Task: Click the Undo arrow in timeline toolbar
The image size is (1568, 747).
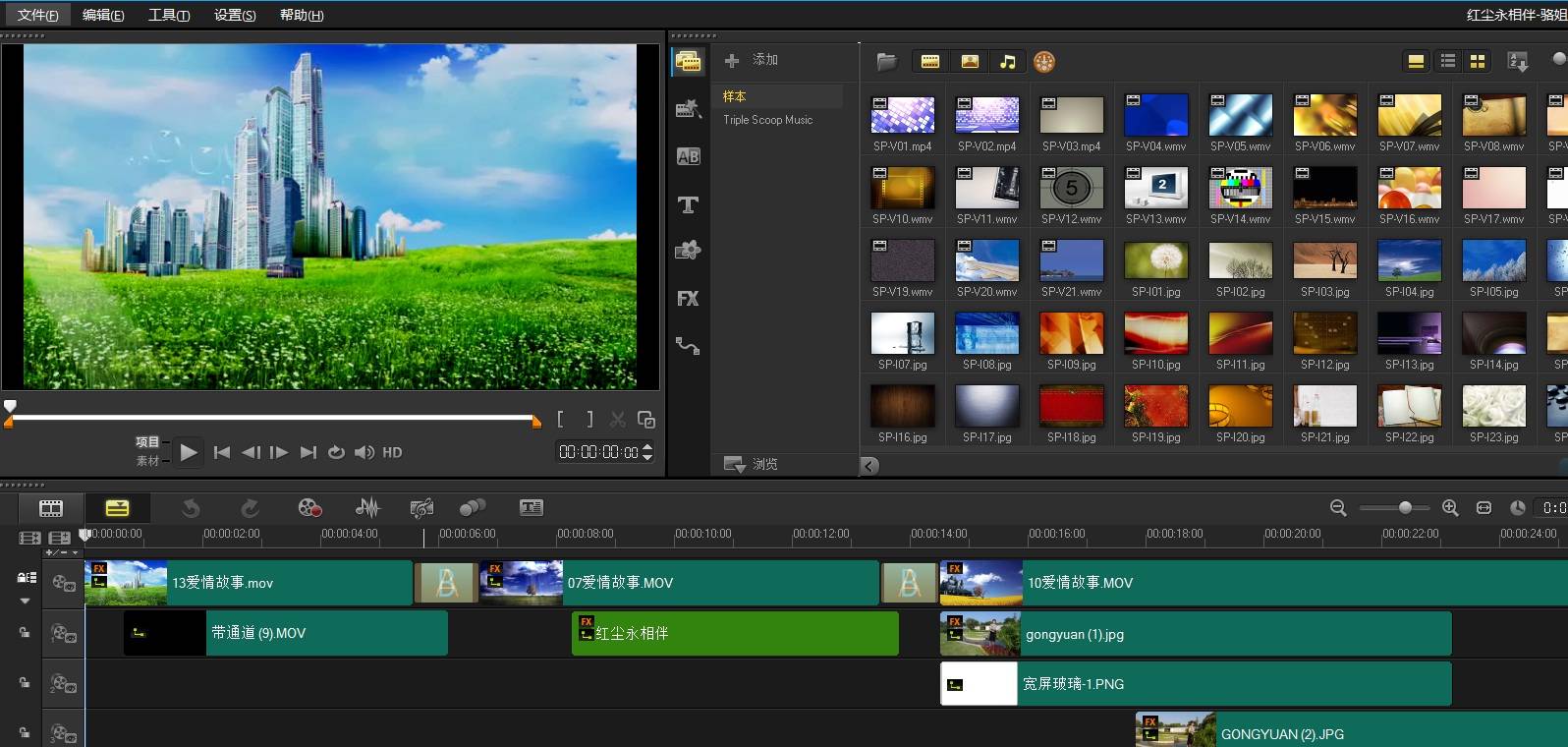Action: (x=191, y=508)
